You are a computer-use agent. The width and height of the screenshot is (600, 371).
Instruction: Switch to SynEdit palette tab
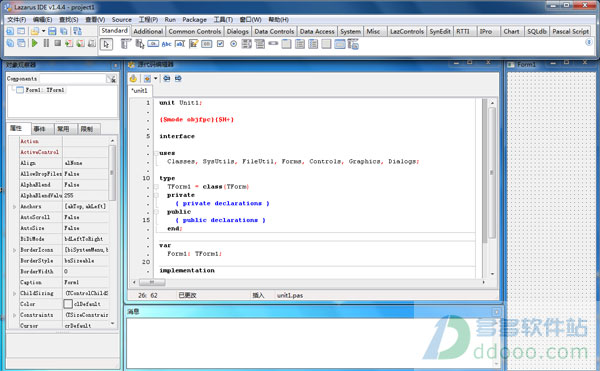click(x=440, y=31)
